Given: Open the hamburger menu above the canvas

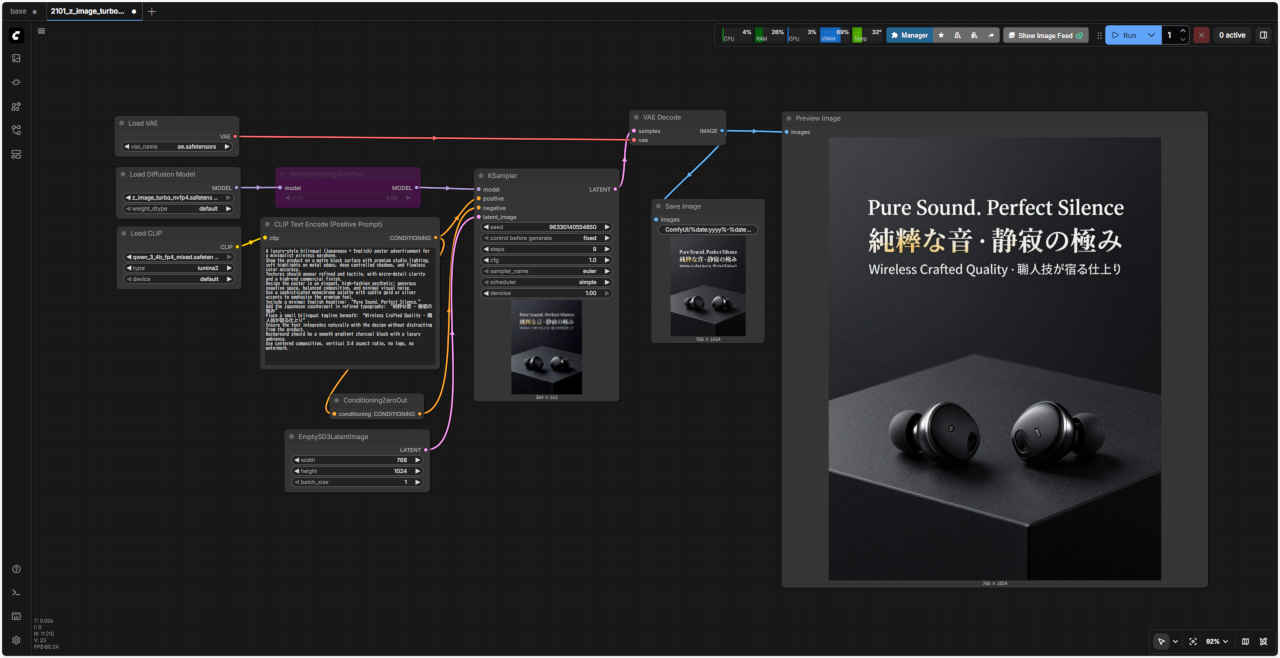Looking at the screenshot, I should click(41, 31).
